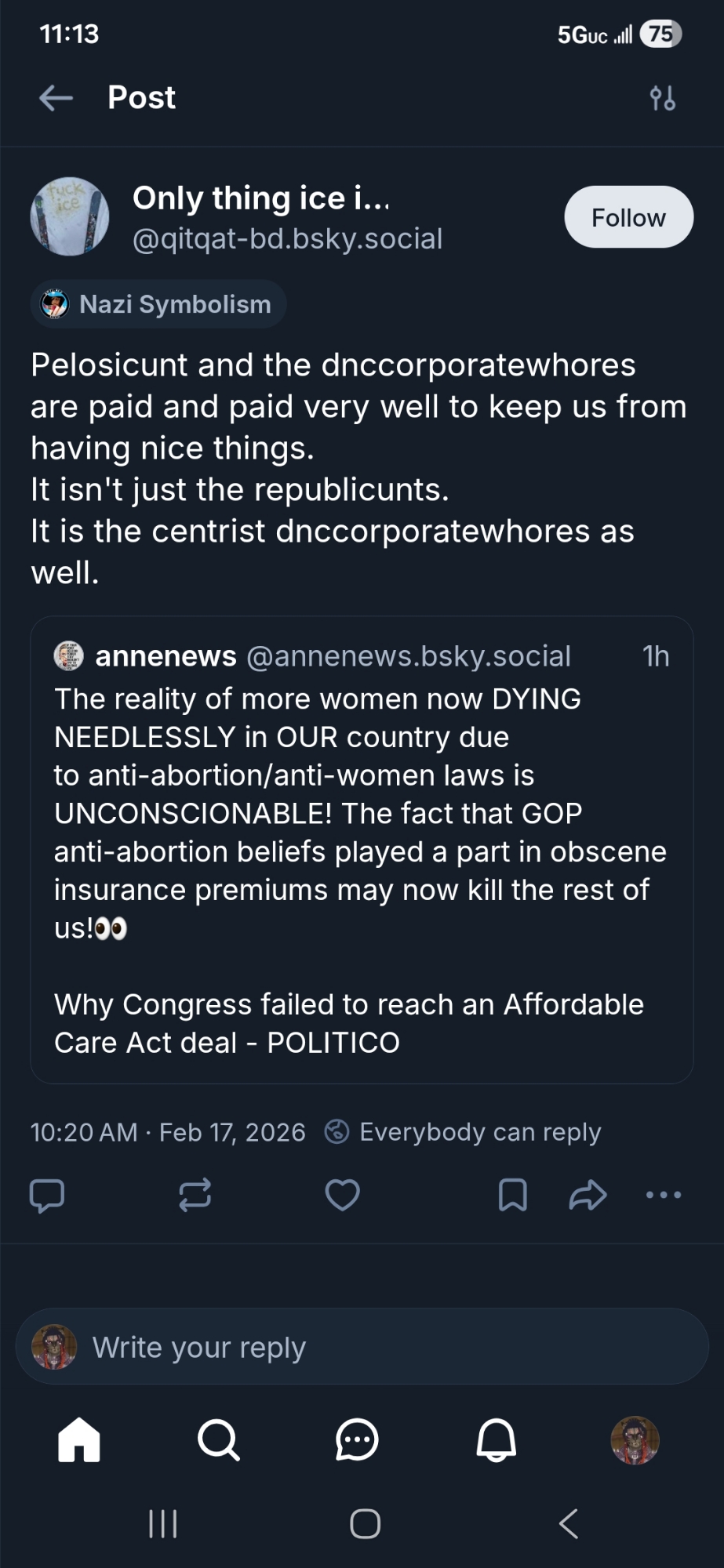This screenshot has height=1568, width=724.
Task: Open my profile from bottom avatar
Action: pyautogui.click(x=635, y=1440)
